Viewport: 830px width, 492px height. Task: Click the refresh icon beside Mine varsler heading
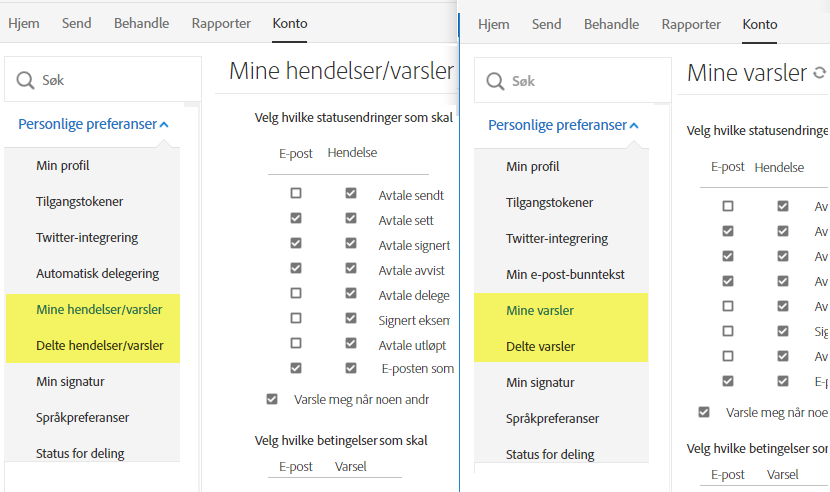tap(820, 73)
